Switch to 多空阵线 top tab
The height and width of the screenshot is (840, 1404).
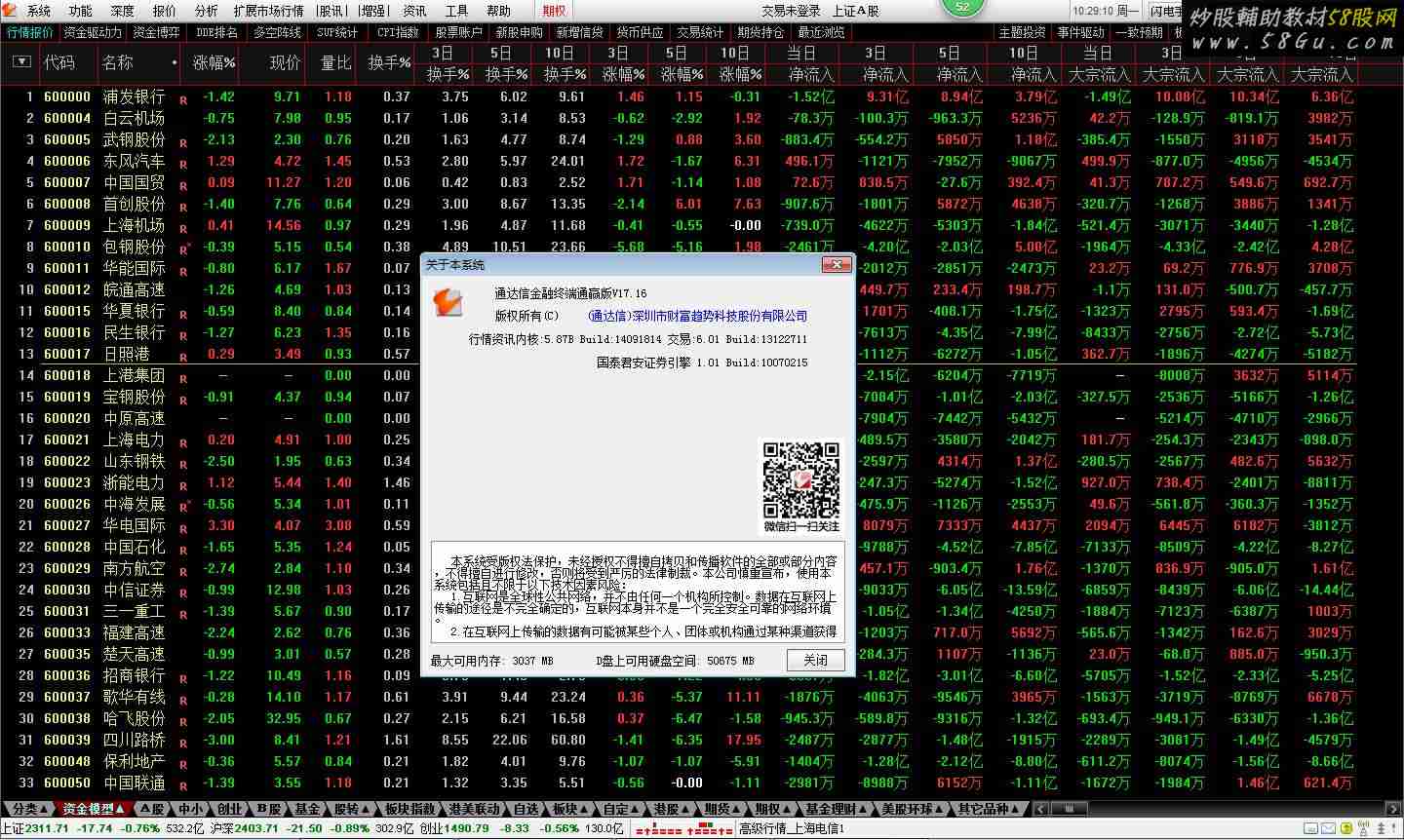(278, 32)
